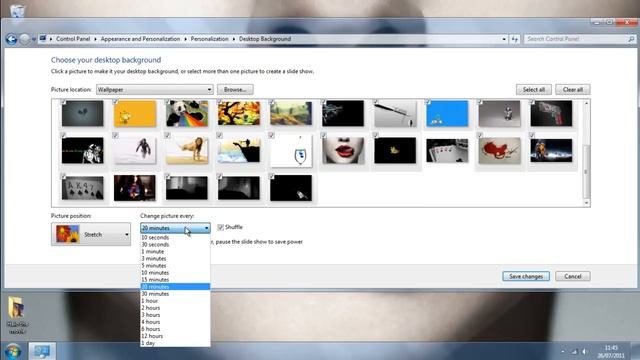Viewport: 640px width, 360px height.
Task: Click the Change picture every dropdown arrow
Action: click(207, 228)
